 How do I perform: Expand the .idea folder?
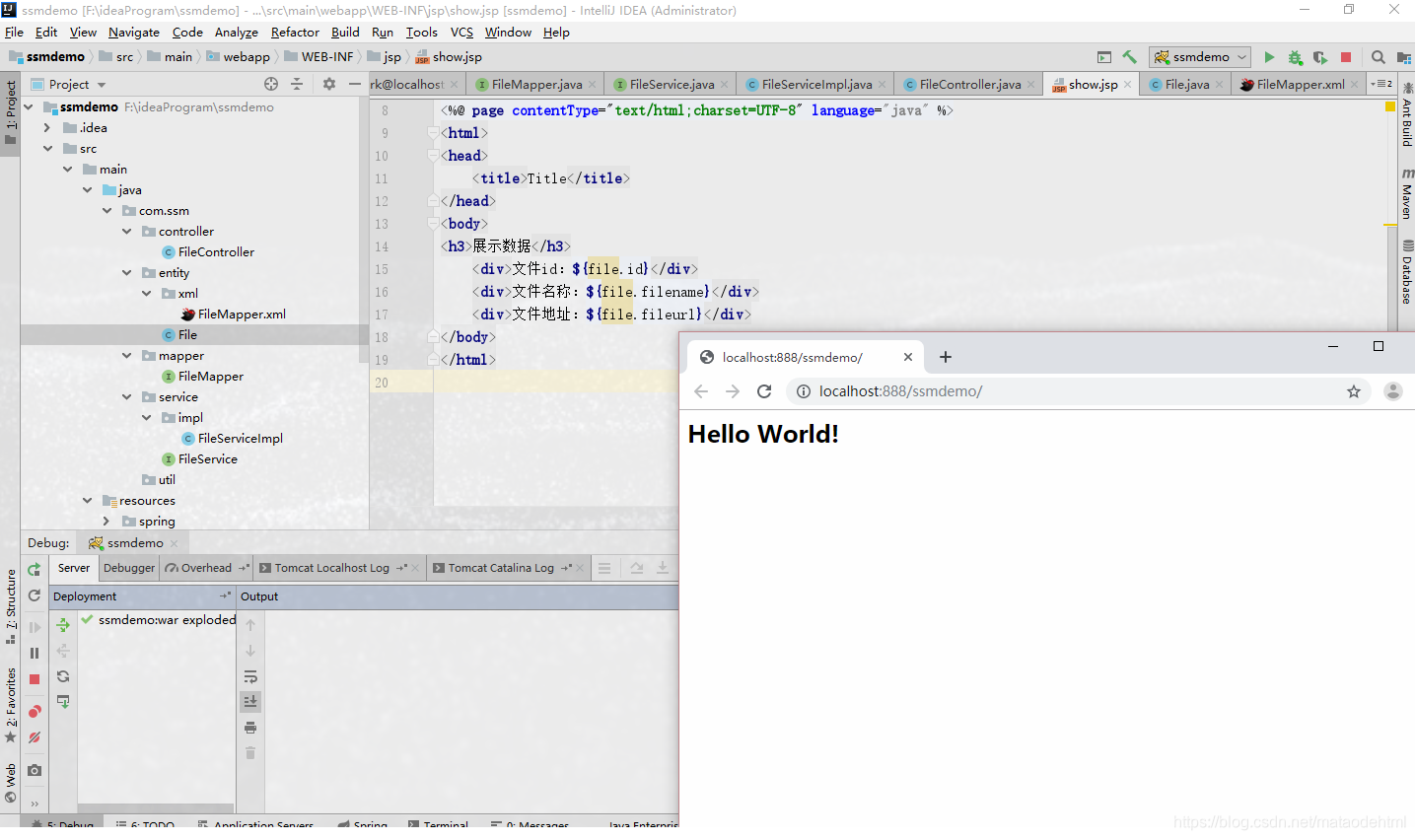point(47,127)
